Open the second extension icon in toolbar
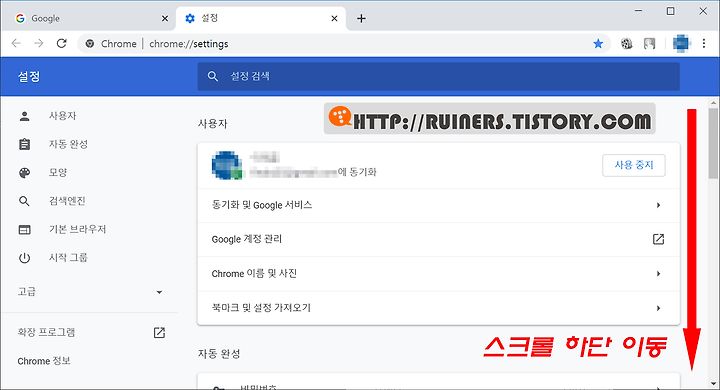 649,44
